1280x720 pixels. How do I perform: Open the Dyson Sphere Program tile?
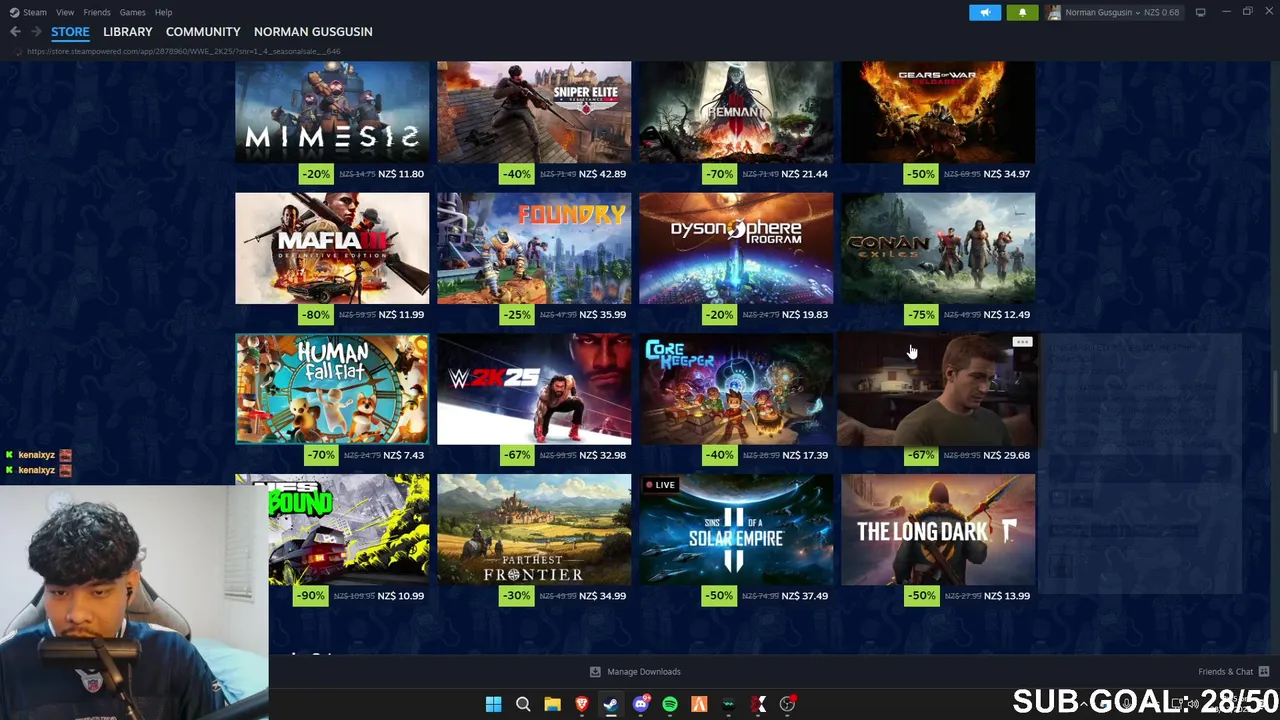pyautogui.click(x=736, y=248)
